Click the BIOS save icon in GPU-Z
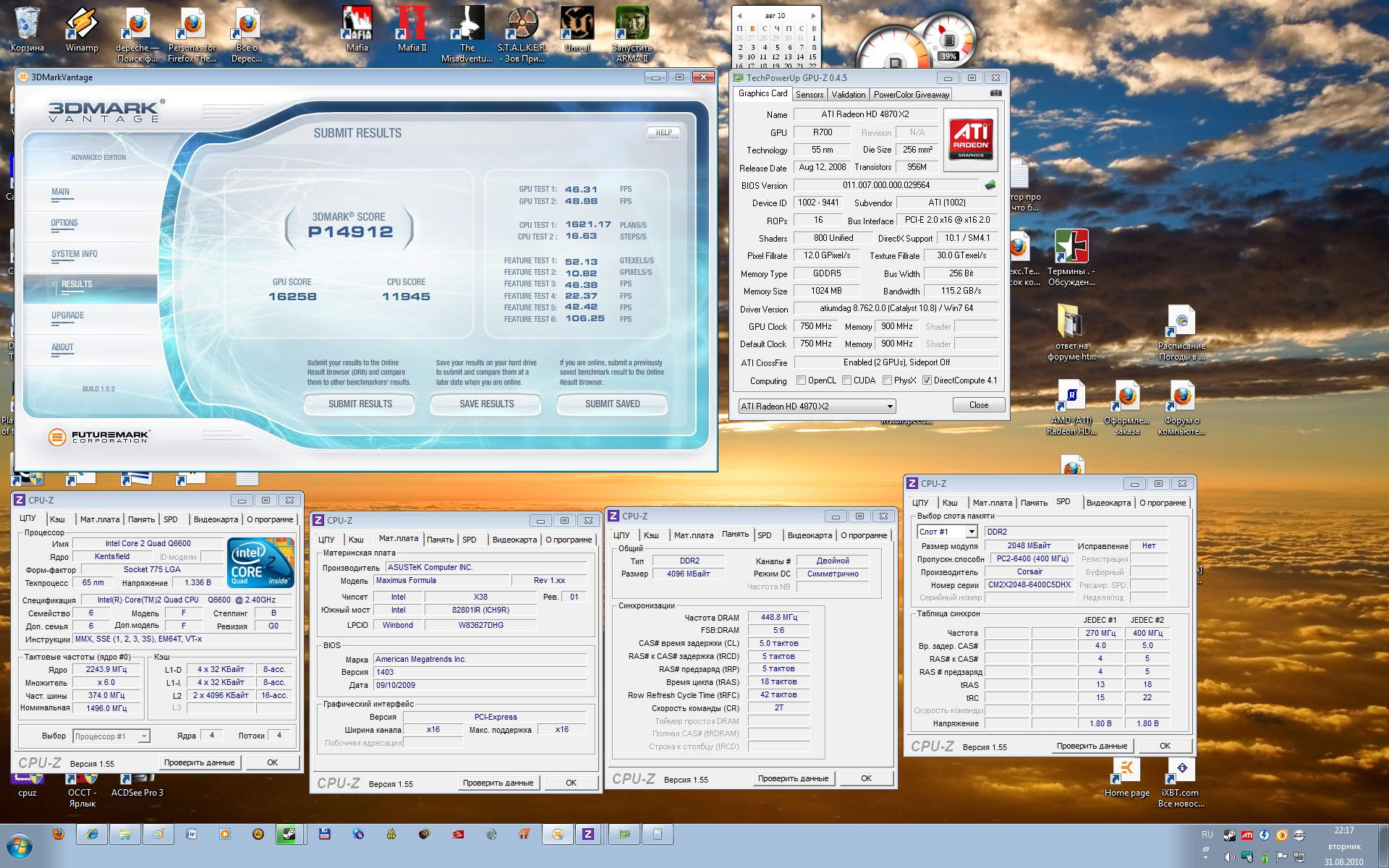 click(x=990, y=185)
